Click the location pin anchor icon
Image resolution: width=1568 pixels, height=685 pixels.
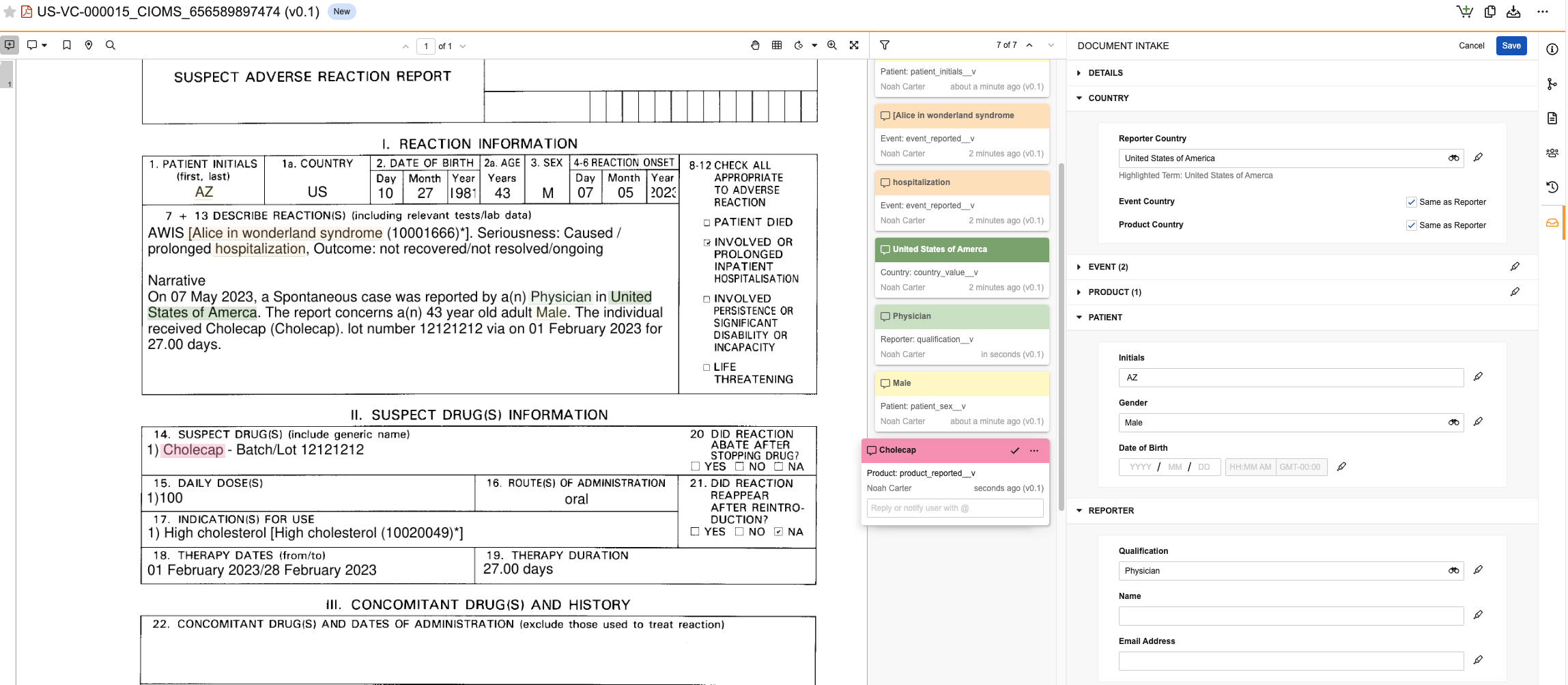coord(89,45)
